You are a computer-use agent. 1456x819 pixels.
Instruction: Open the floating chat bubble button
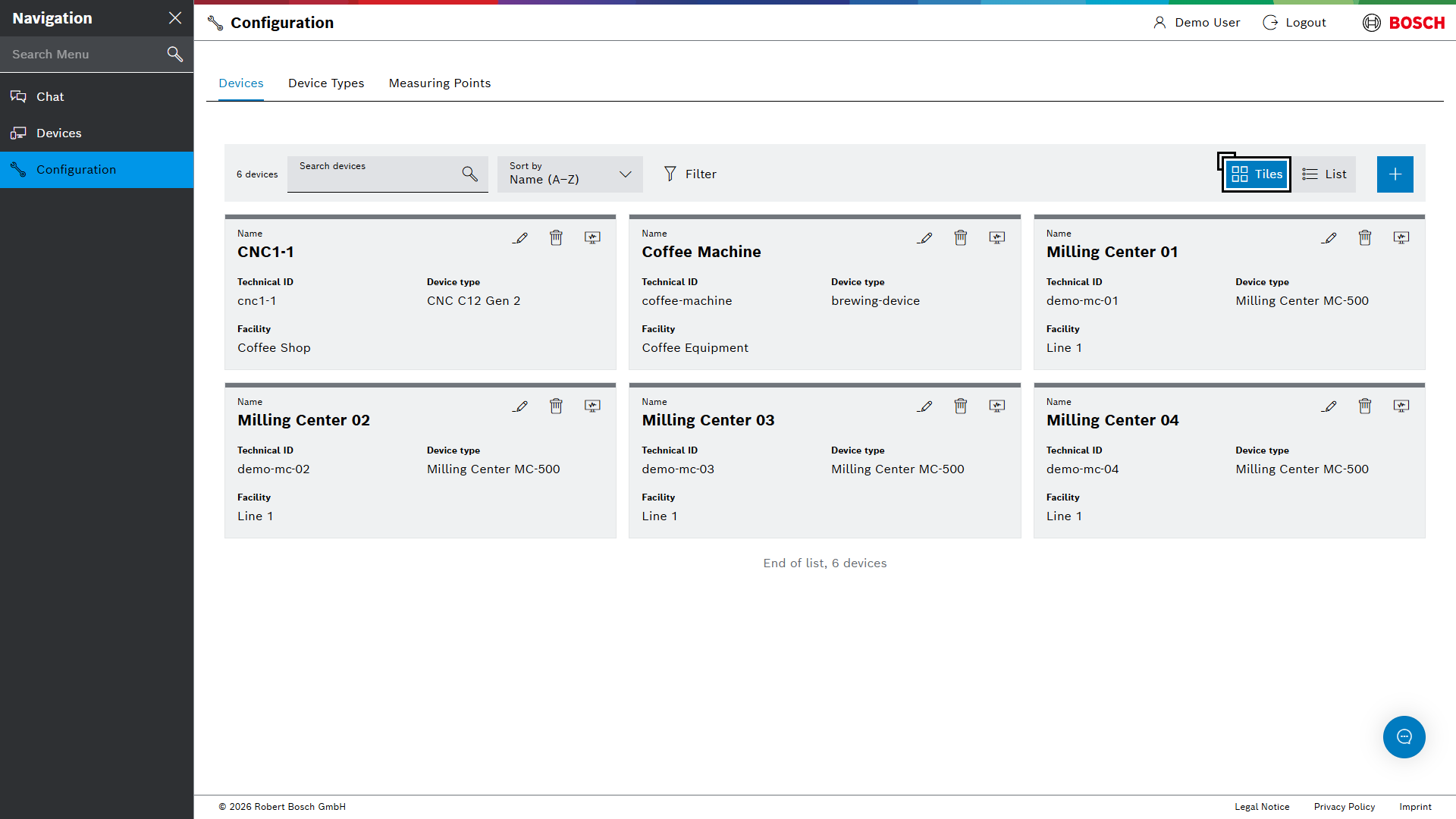point(1404,737)
